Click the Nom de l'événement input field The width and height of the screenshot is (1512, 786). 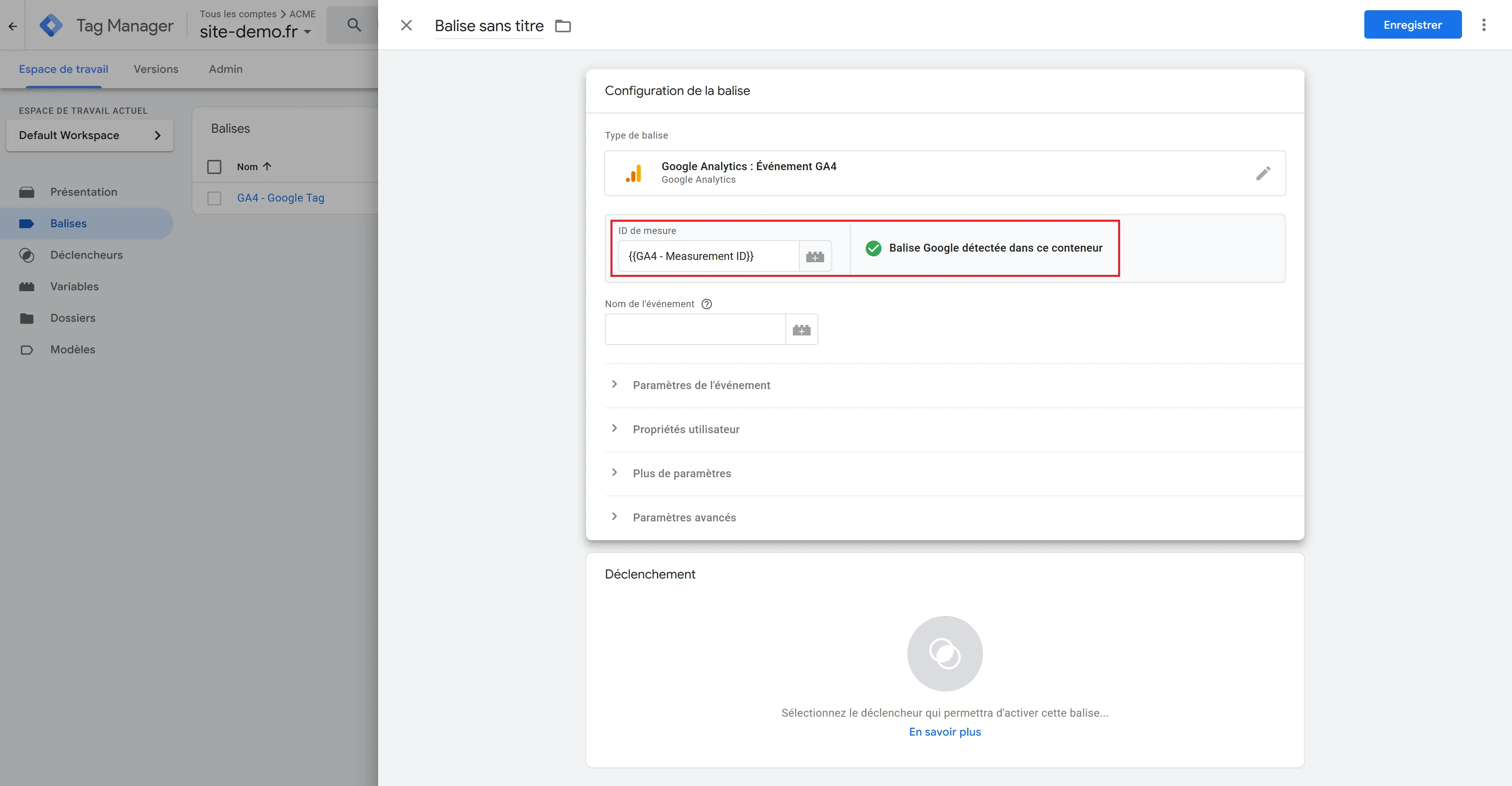pyautogui.click(x=695, y=329)
